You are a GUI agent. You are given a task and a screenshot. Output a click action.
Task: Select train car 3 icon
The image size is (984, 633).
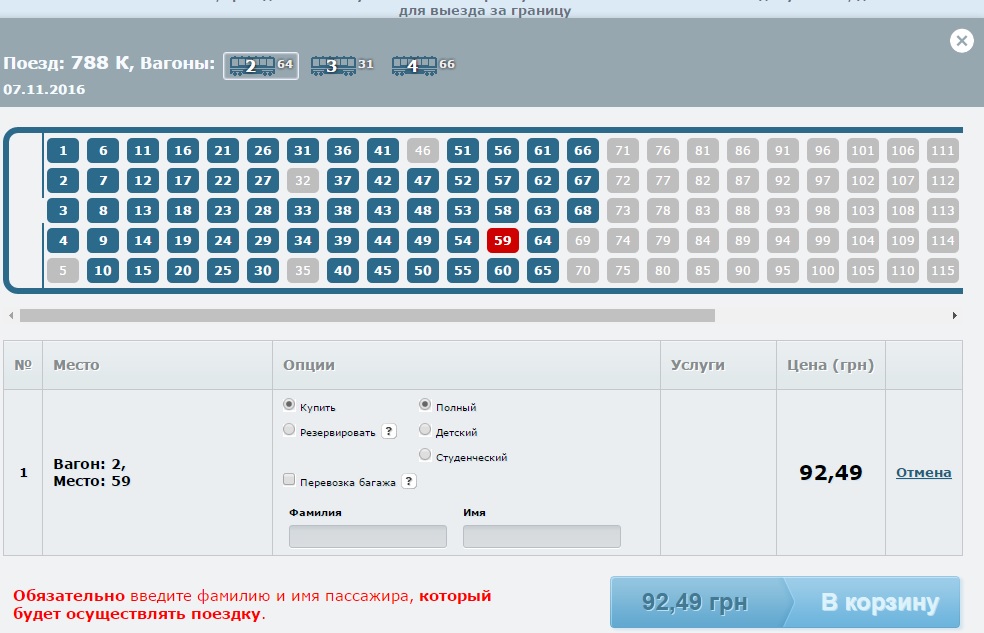point(333,66)
